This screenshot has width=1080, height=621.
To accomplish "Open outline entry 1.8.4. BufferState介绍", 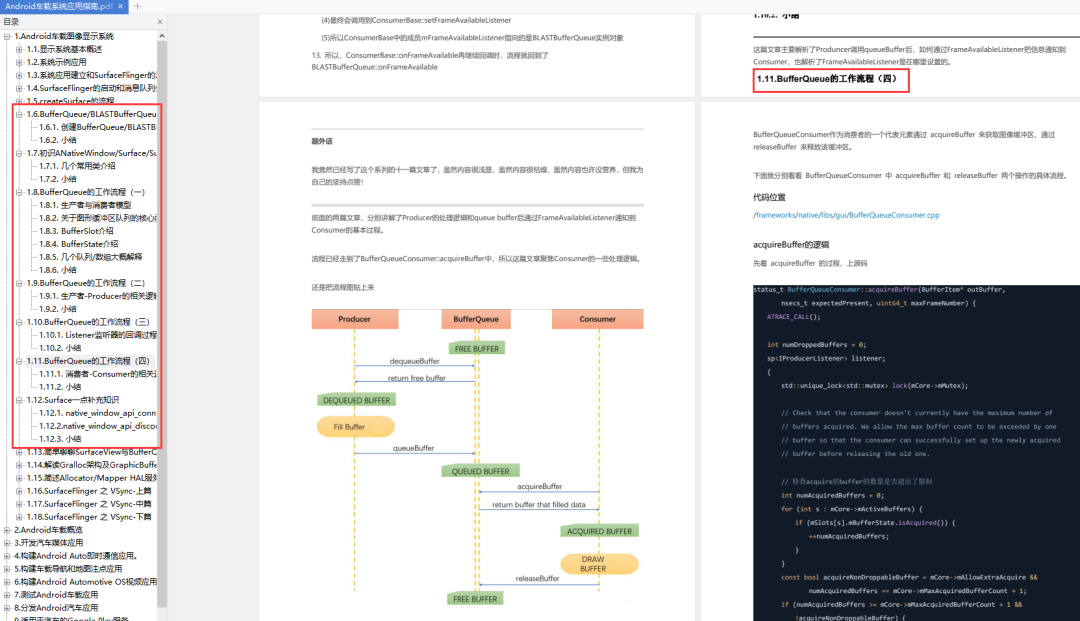I will coord(79,244).
